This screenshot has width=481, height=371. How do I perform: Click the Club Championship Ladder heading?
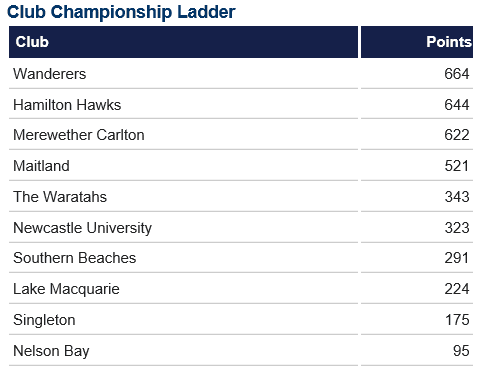pyautogui.click(x=121, y=12)
